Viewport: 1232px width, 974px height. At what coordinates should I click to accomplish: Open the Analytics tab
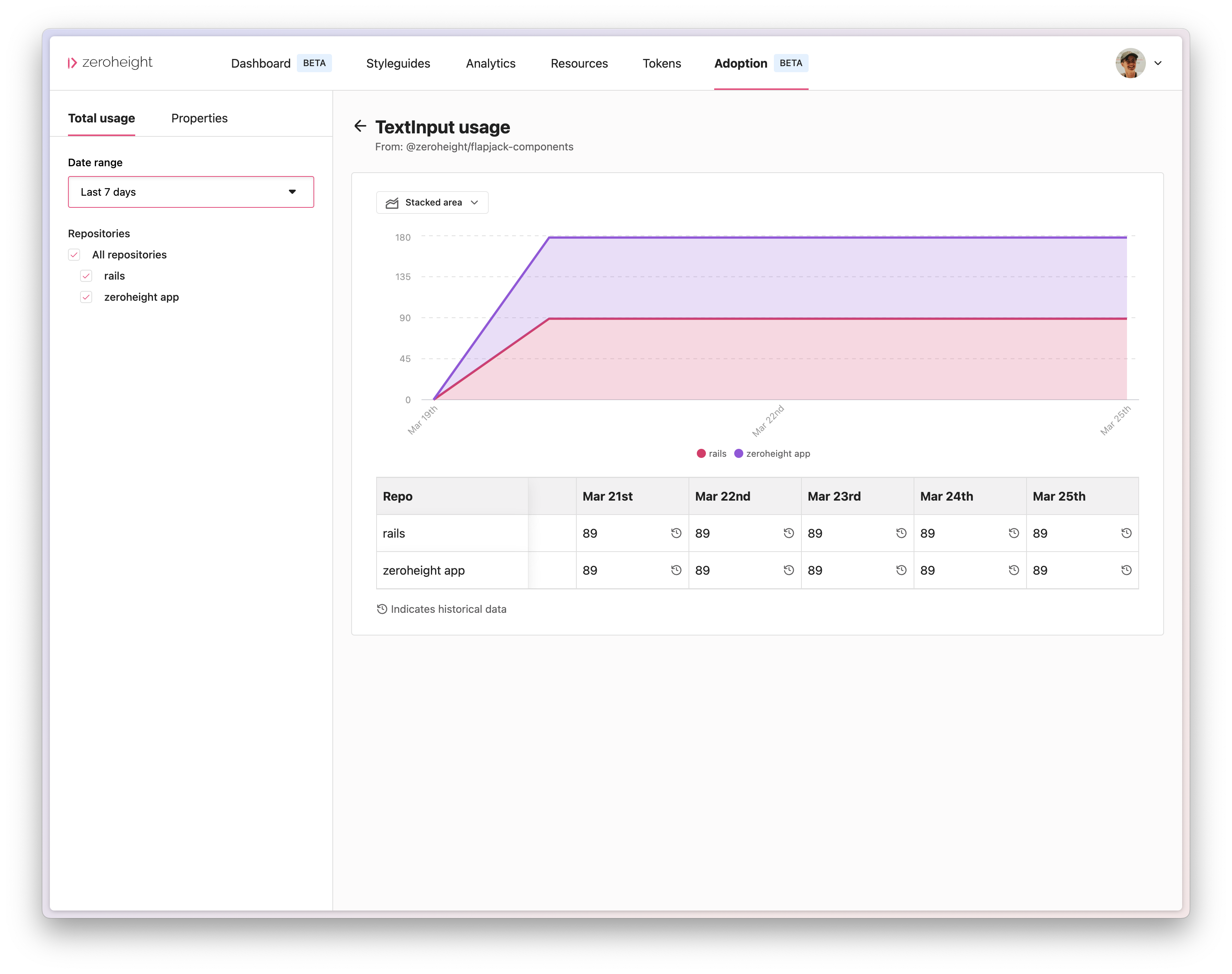tap(490, 63)
